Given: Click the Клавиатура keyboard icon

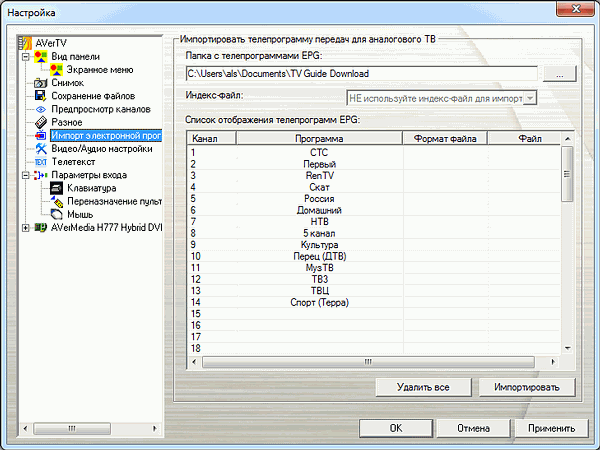Looking at the screenshot, I should (x=56, y=188).
